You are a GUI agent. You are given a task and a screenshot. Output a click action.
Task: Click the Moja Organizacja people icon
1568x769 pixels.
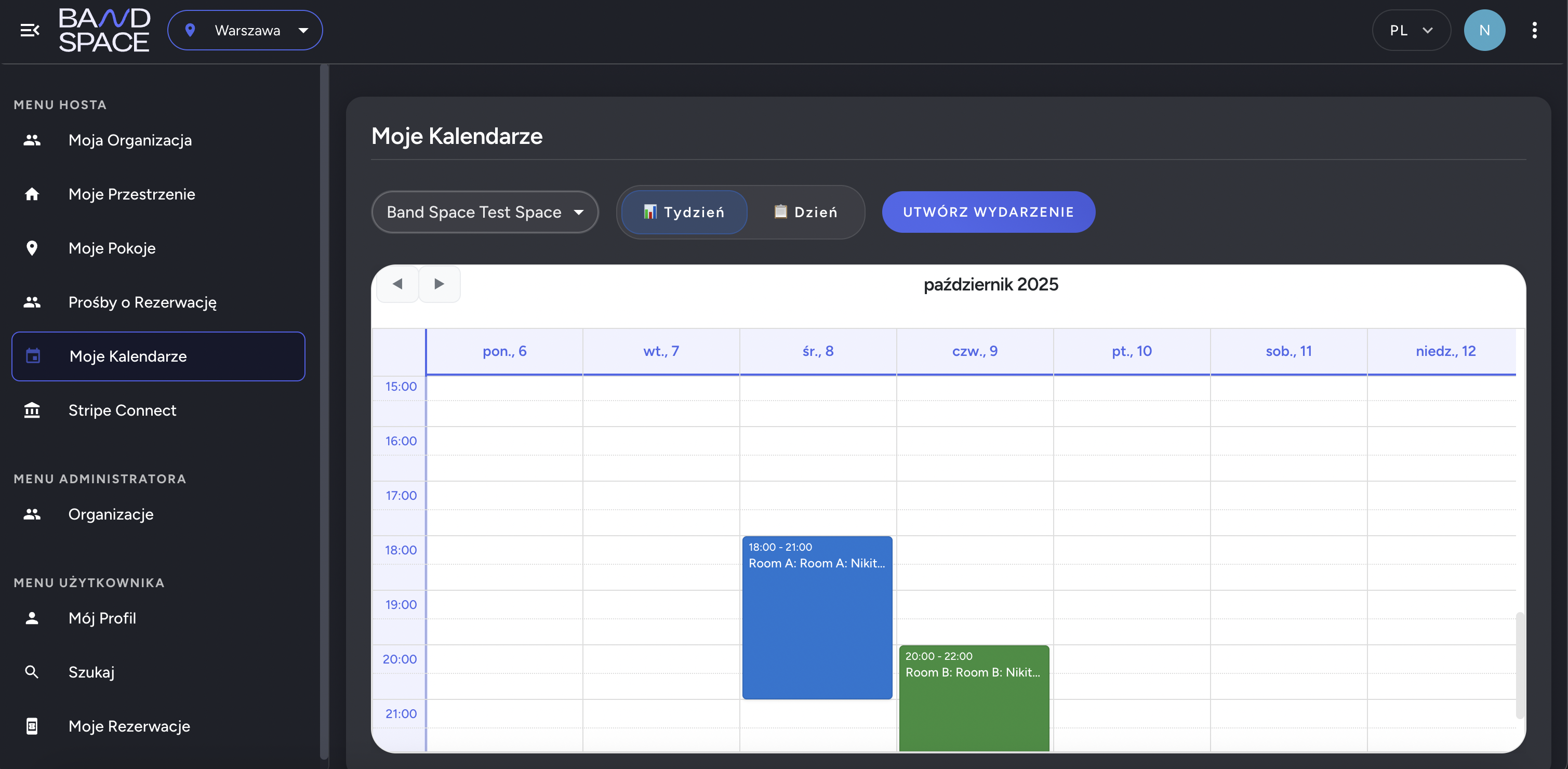32,140
